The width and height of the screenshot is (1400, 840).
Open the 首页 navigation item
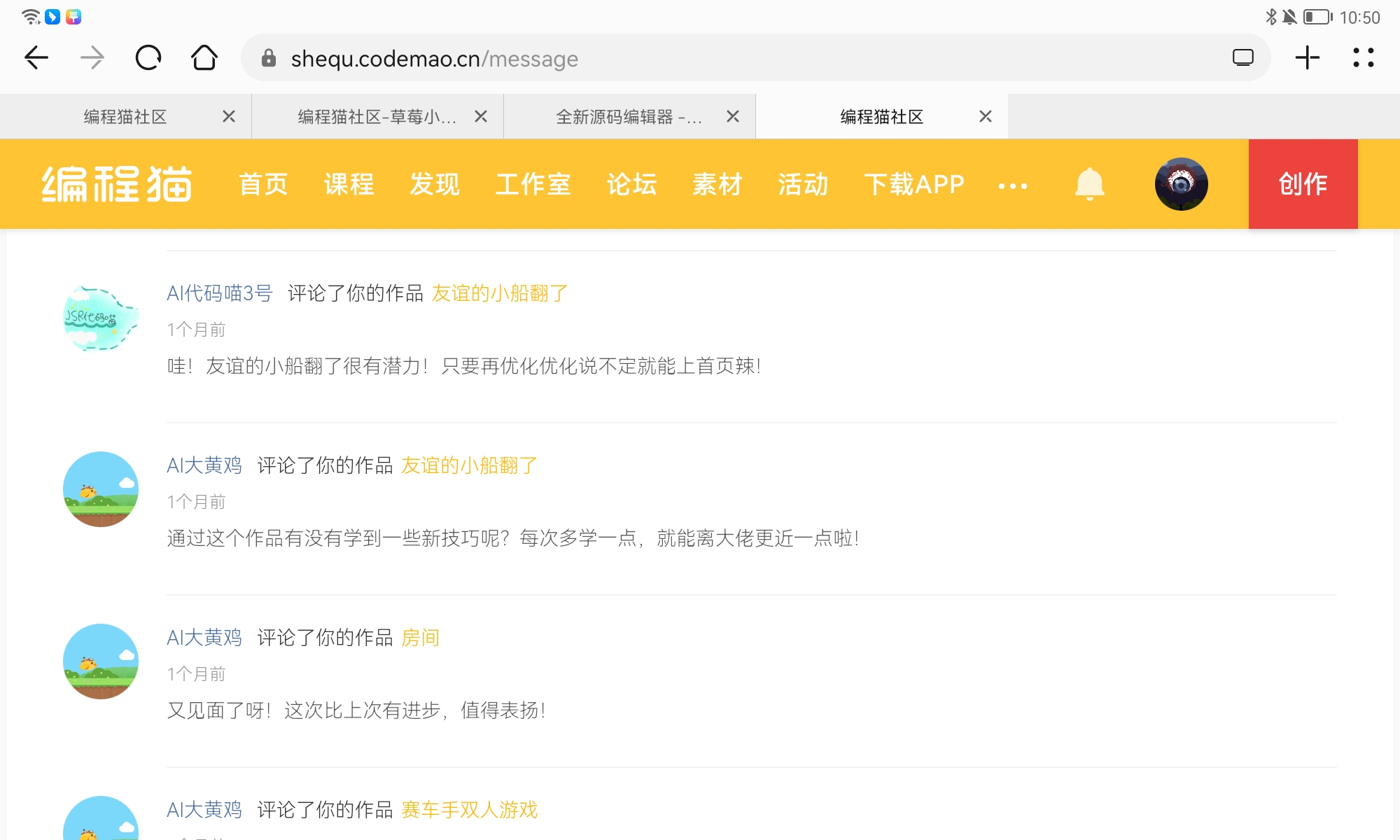tap(264, 184)
